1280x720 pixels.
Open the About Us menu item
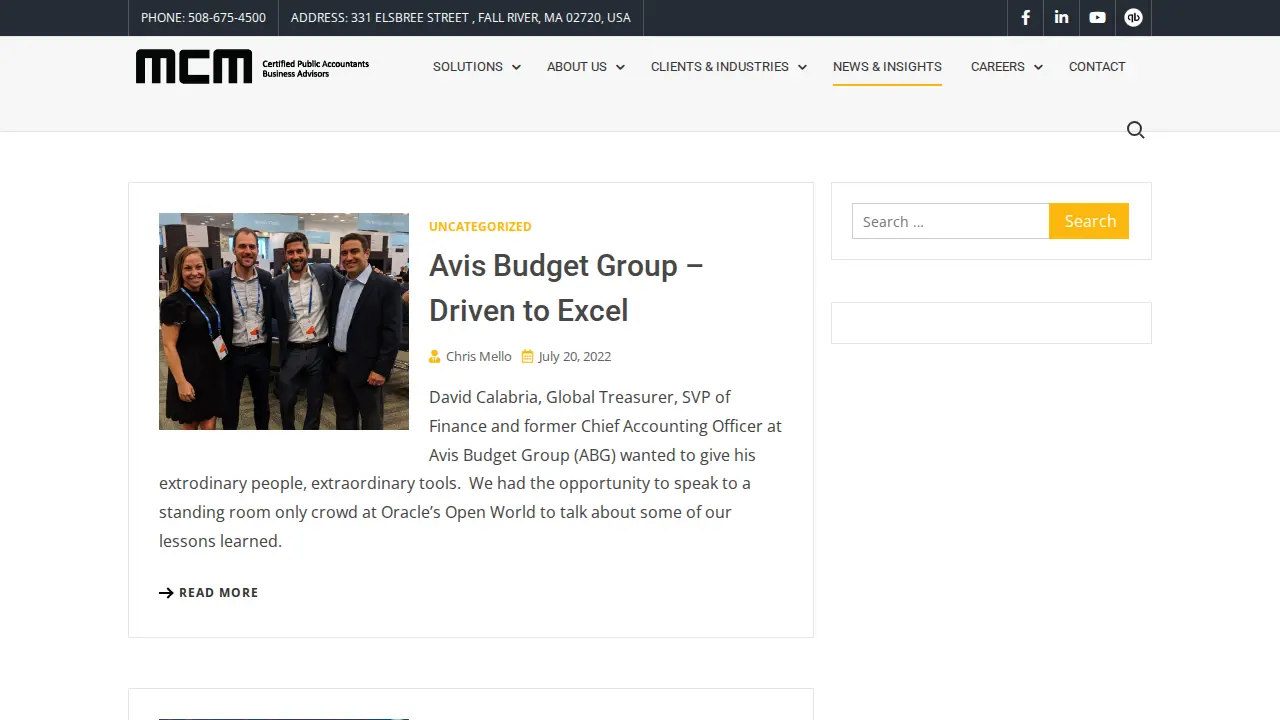point(577,67)
